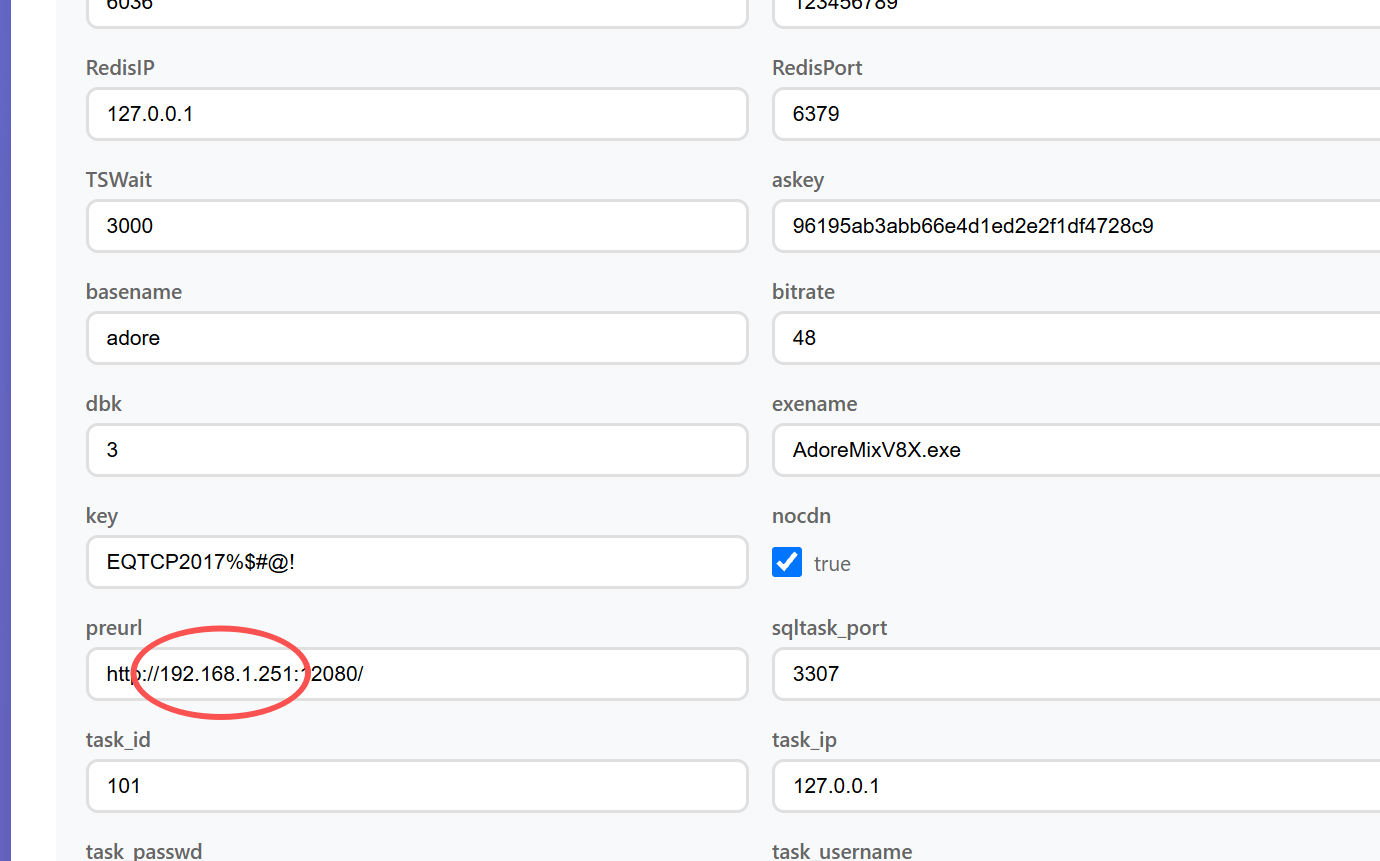Edit the bitrate field showing 48
Viewport: 1380px width, 861px height.
pyautogui.click(x=1076, y=338)
